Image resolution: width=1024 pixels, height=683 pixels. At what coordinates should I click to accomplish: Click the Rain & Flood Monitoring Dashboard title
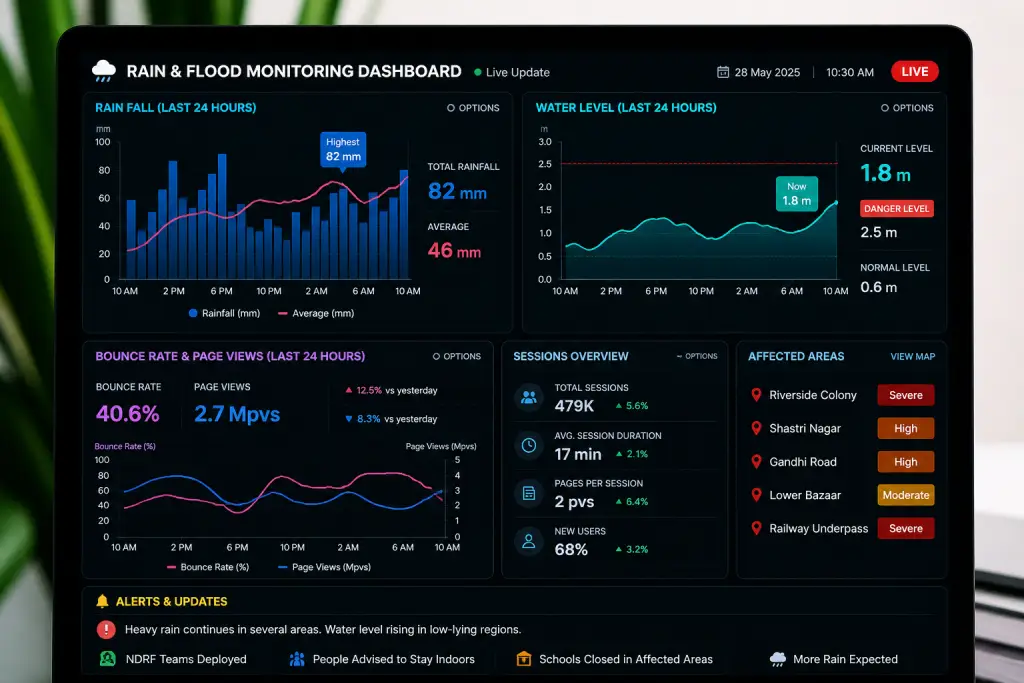tap(294, 71)
